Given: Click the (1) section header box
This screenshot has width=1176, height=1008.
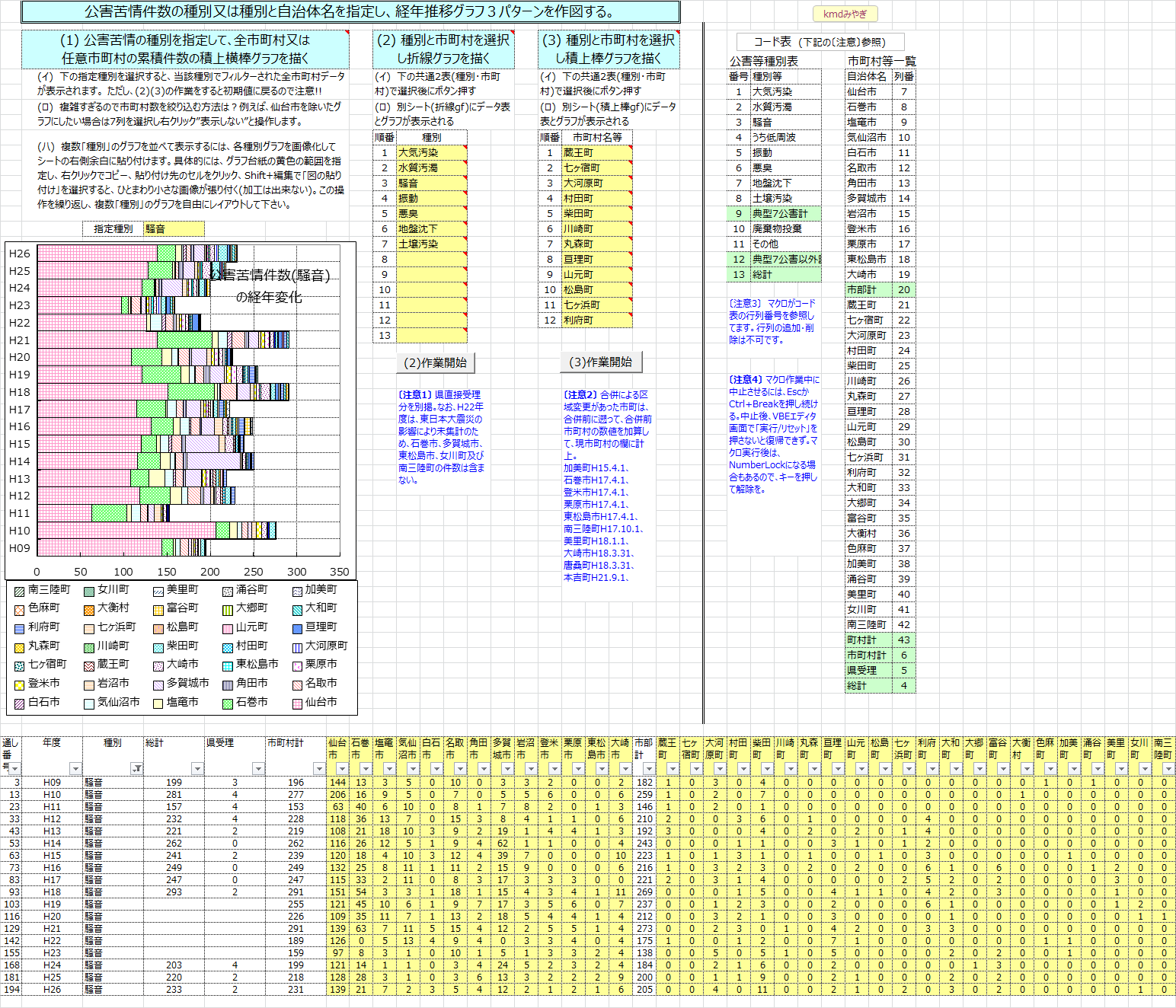Looking at the screenshot, I should [x=185, y=49].
